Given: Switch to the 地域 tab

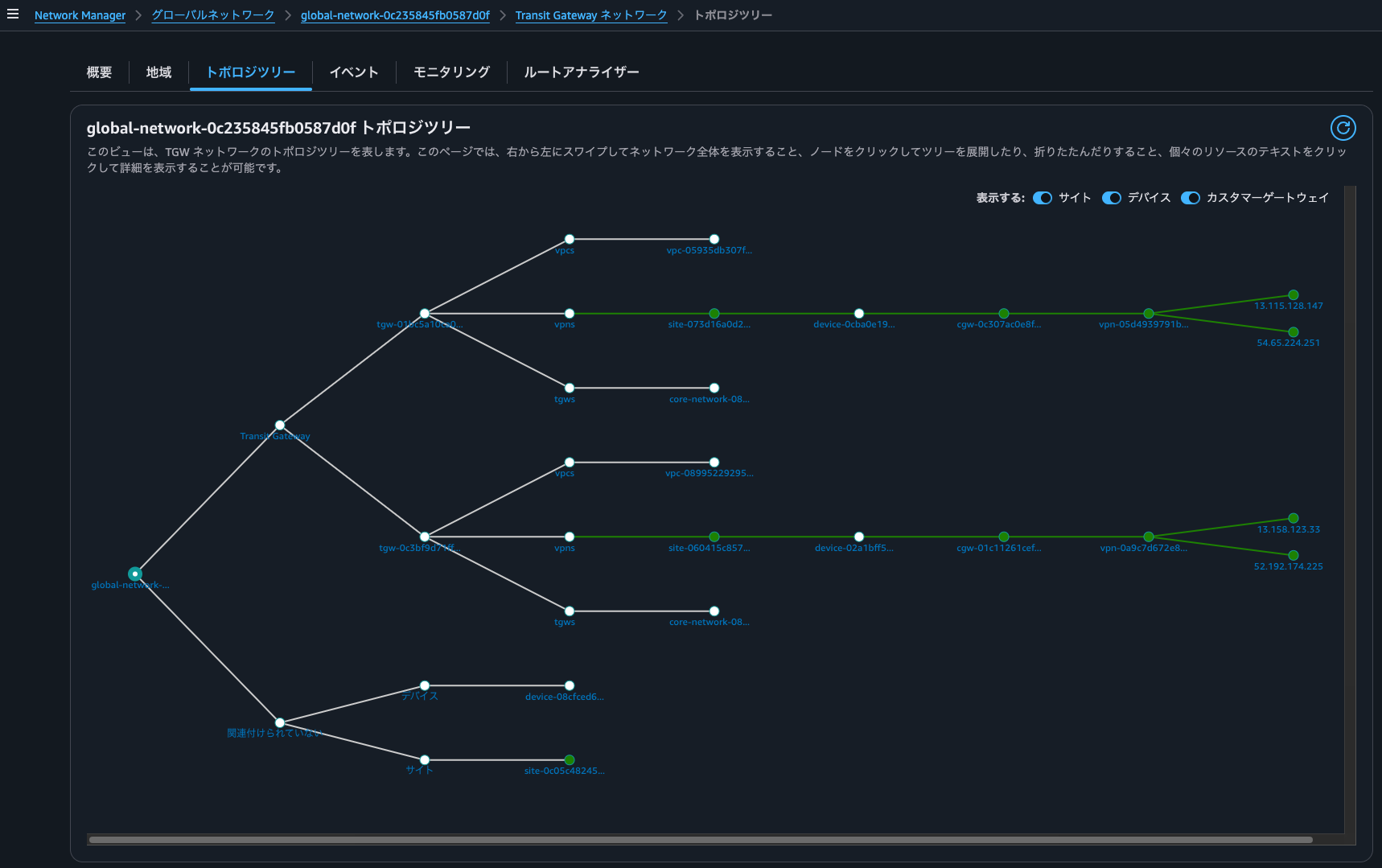Looking at the screenshot, I should click(158, 72).
